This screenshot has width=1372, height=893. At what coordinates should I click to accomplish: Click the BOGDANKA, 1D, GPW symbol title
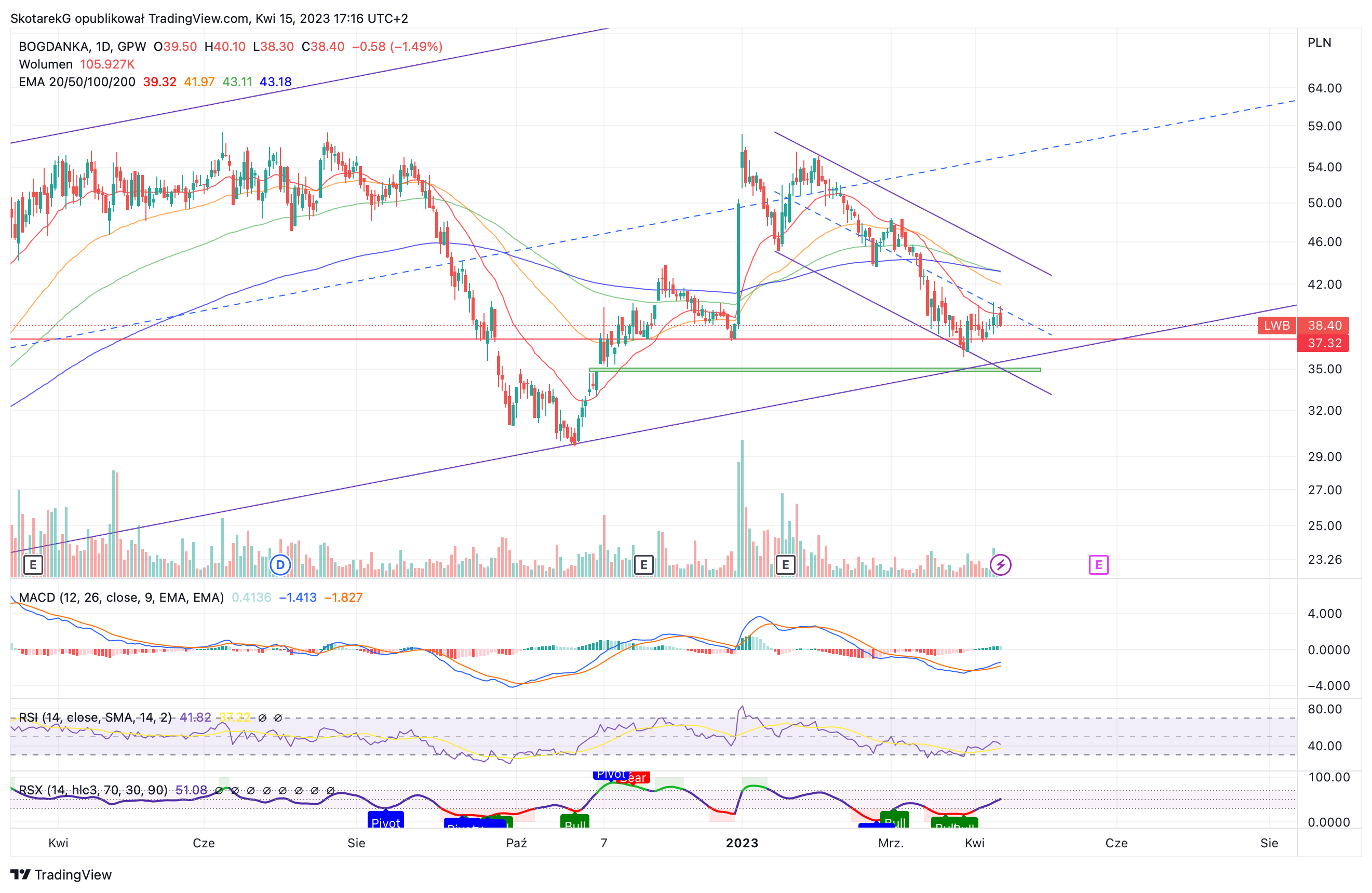pyautogui.click(x=83, y=47)
